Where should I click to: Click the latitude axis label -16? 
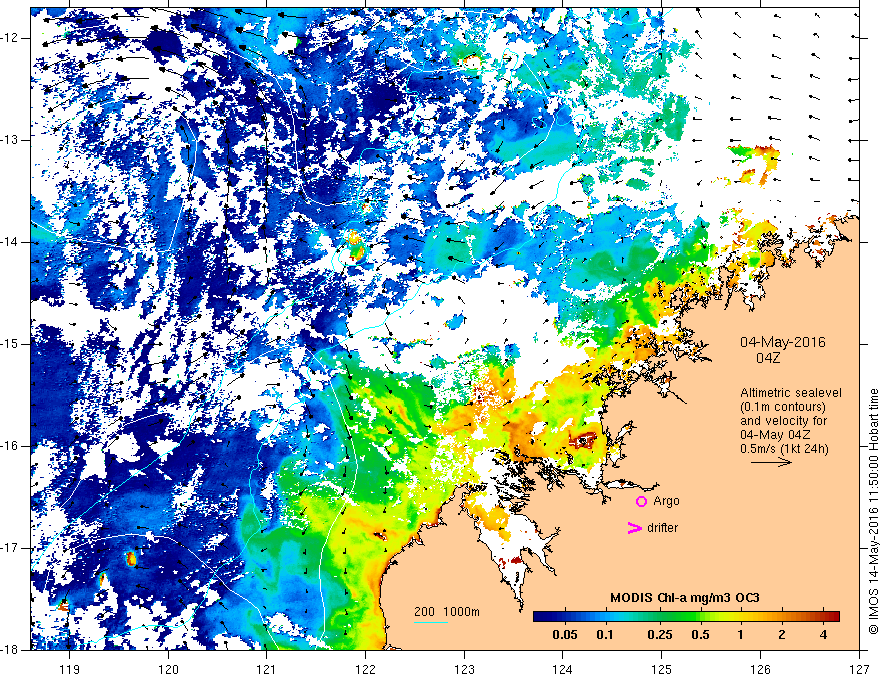(10, 446)
